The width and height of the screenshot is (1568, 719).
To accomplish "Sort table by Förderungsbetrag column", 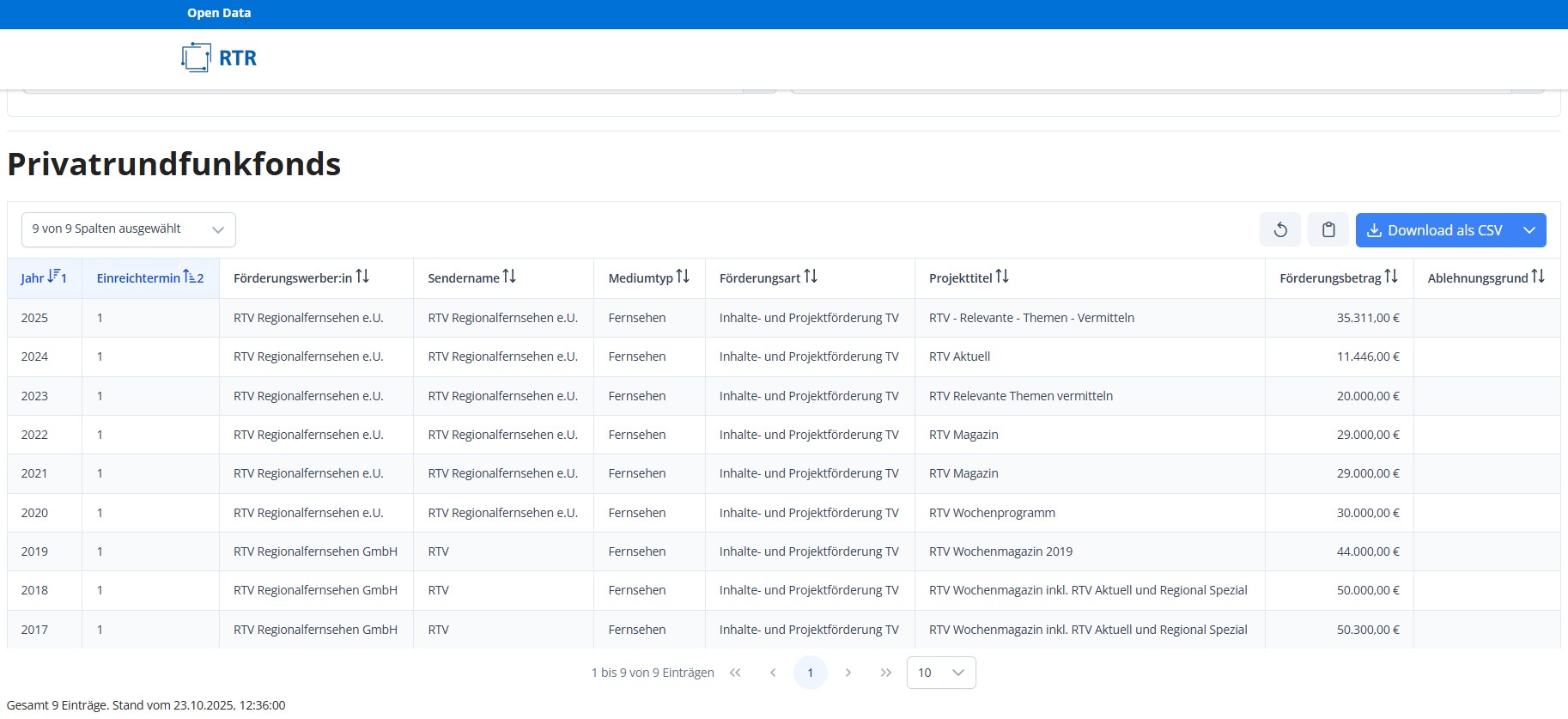I will pos(1391,277).
